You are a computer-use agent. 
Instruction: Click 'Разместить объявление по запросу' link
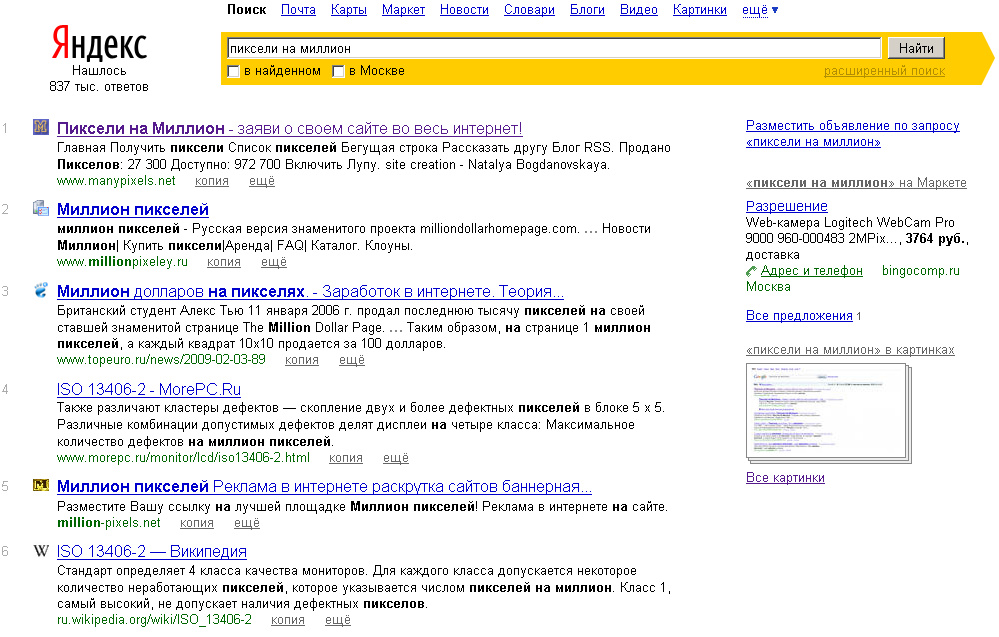[852, 134]
